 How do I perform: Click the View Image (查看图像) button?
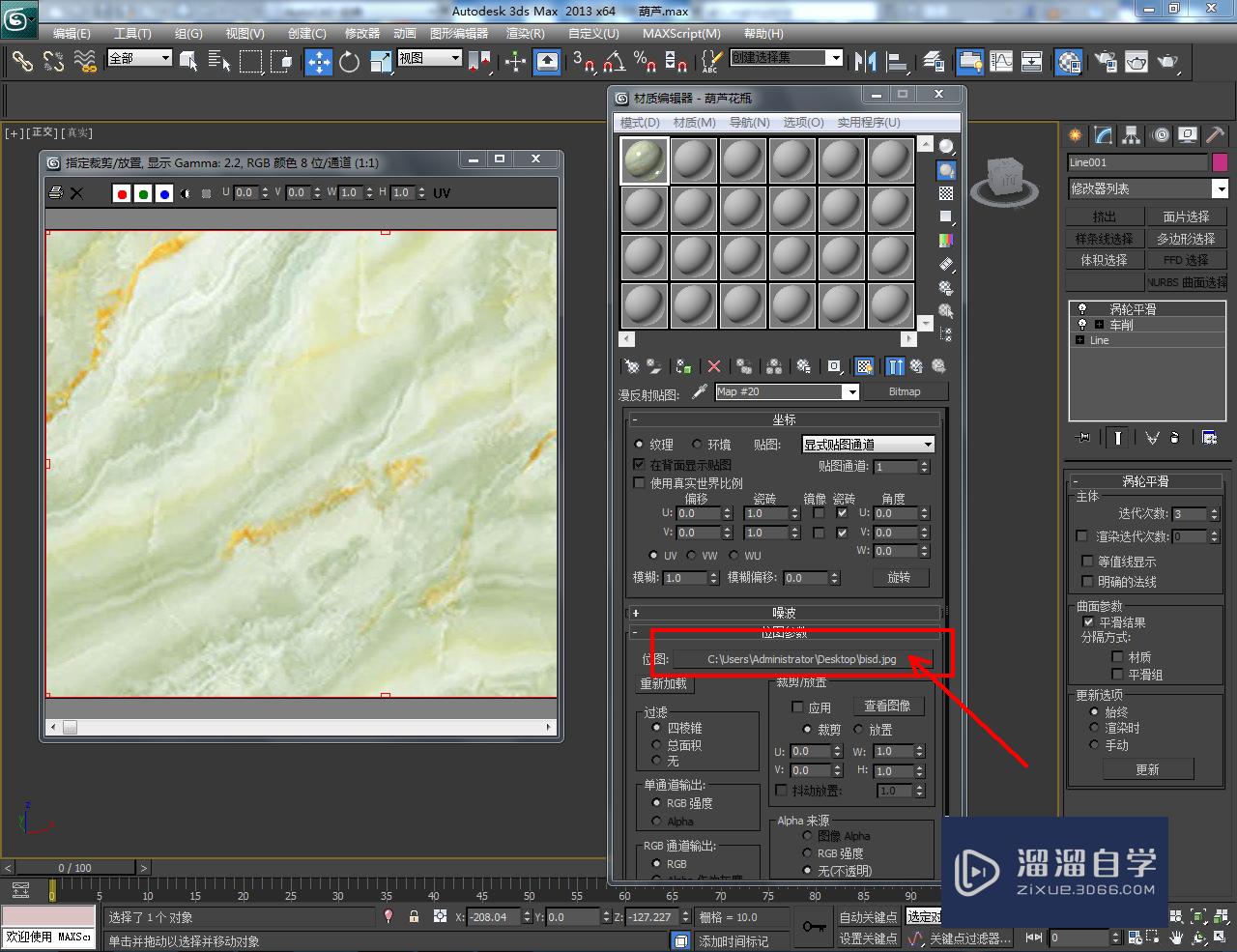887,707
